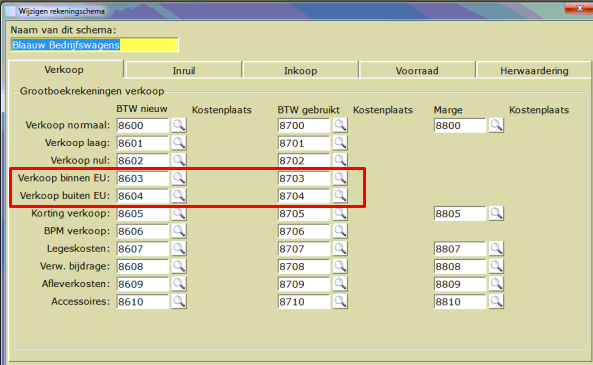Open lookup next to account 8608
This screenshot has width=593, height=365.
pyautogui.click(x=179, y=266)
